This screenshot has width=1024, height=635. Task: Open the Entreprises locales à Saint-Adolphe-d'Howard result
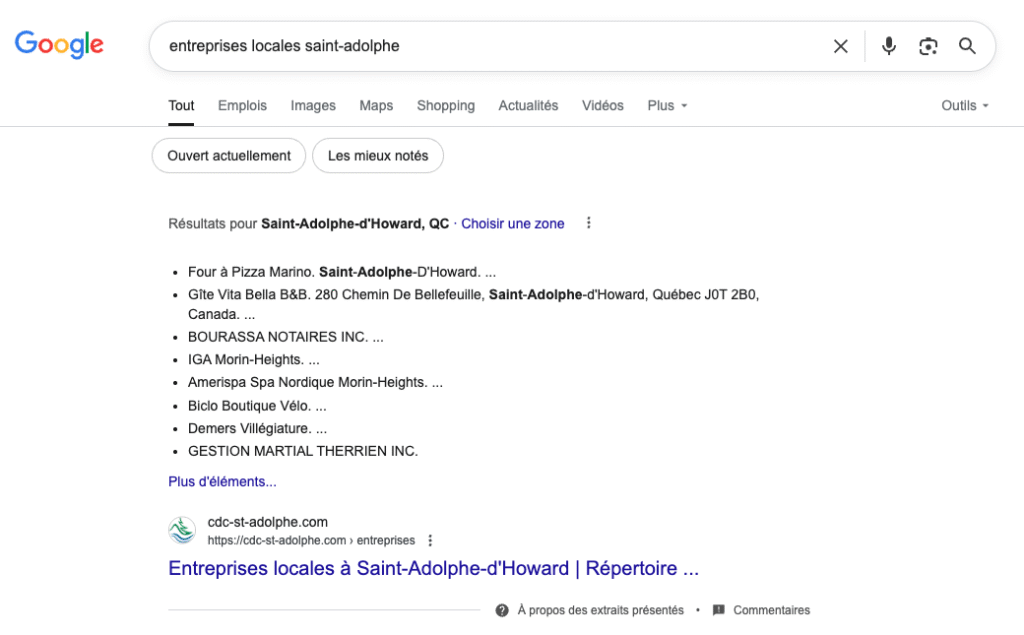[x=433, y=568]
